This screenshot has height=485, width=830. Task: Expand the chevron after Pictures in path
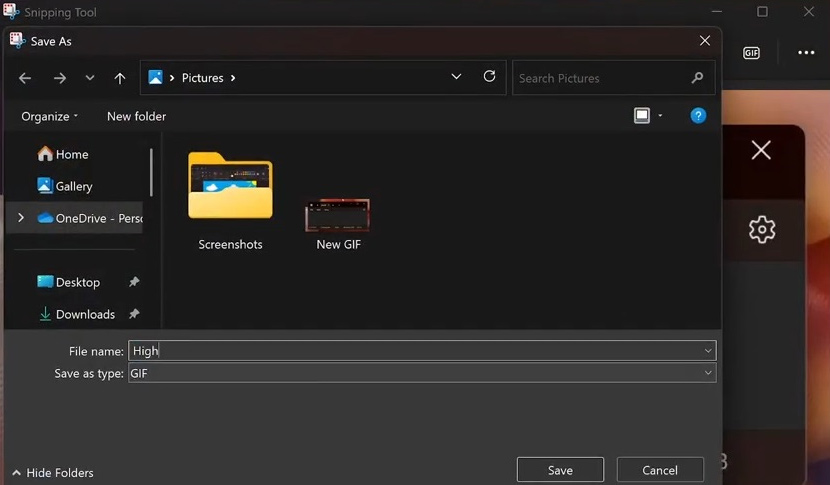click(x=233, y=78)
